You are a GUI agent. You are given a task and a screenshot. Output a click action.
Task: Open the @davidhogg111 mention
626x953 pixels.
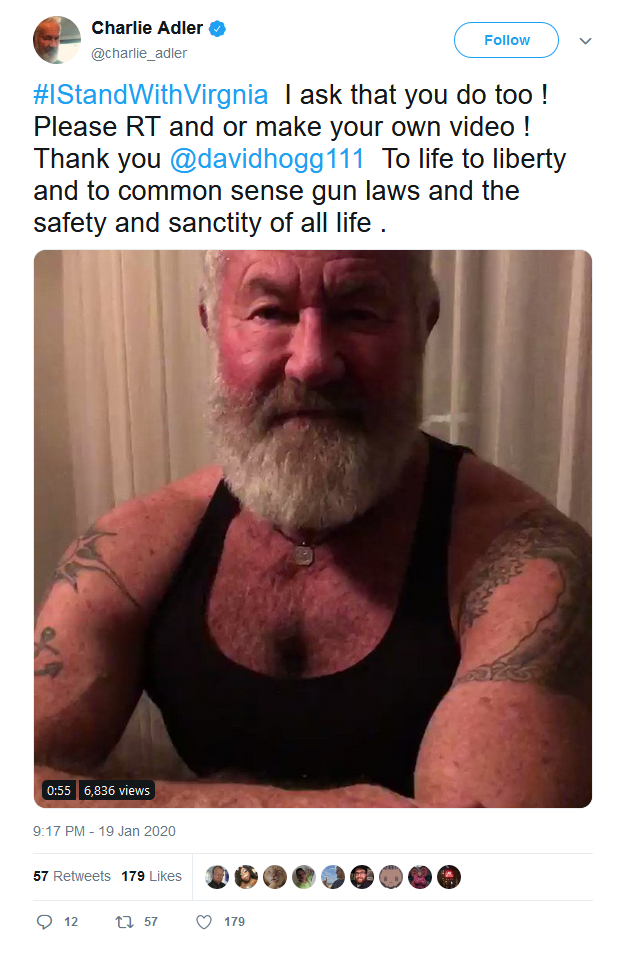(x=267, y=159)
